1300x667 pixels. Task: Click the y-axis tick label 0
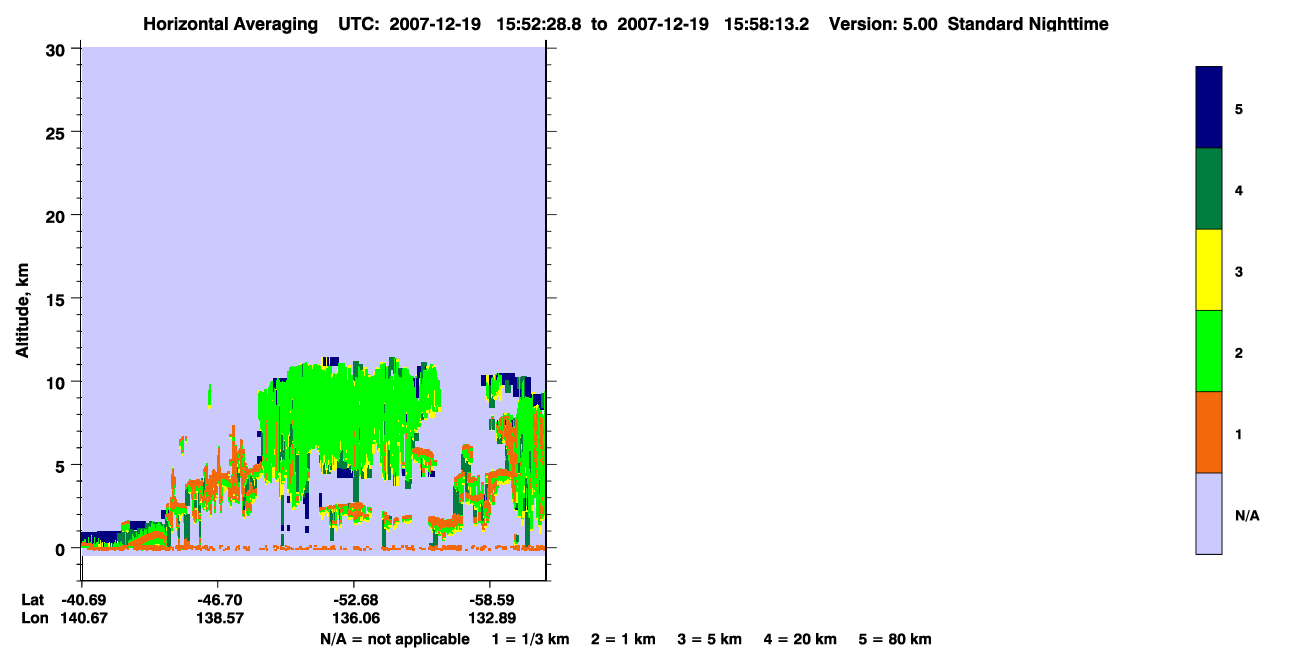[x=62, y=549]
